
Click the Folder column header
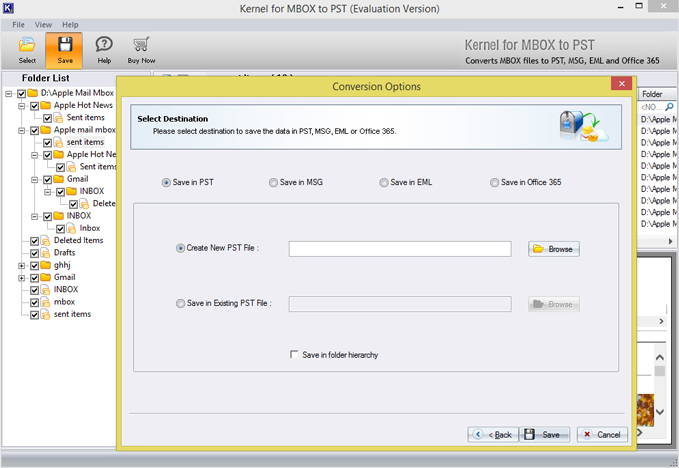point(656,94)
